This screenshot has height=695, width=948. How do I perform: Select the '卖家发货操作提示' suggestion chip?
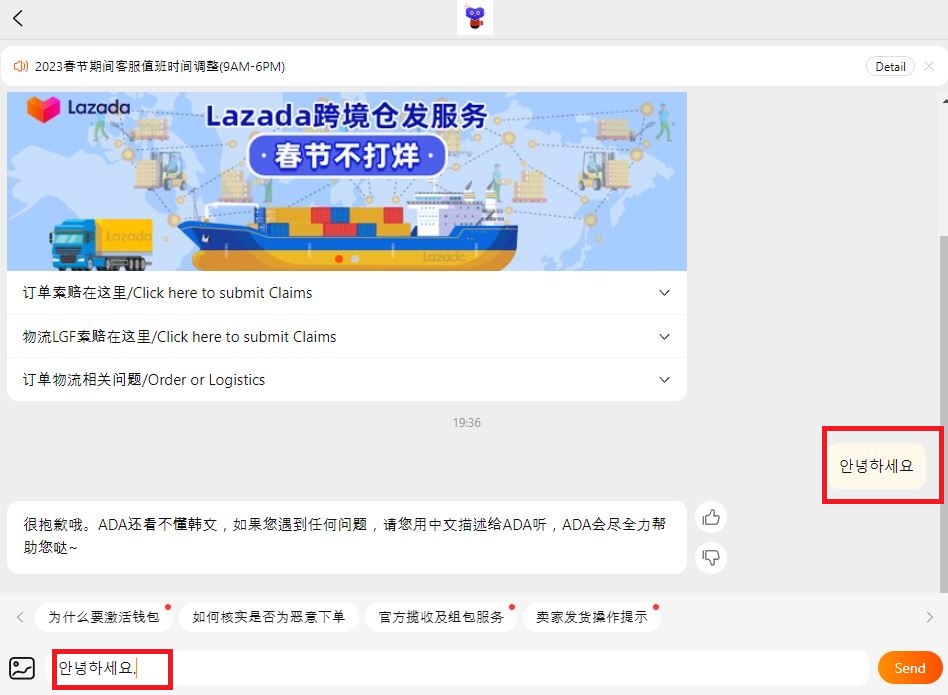coord(591,617)
